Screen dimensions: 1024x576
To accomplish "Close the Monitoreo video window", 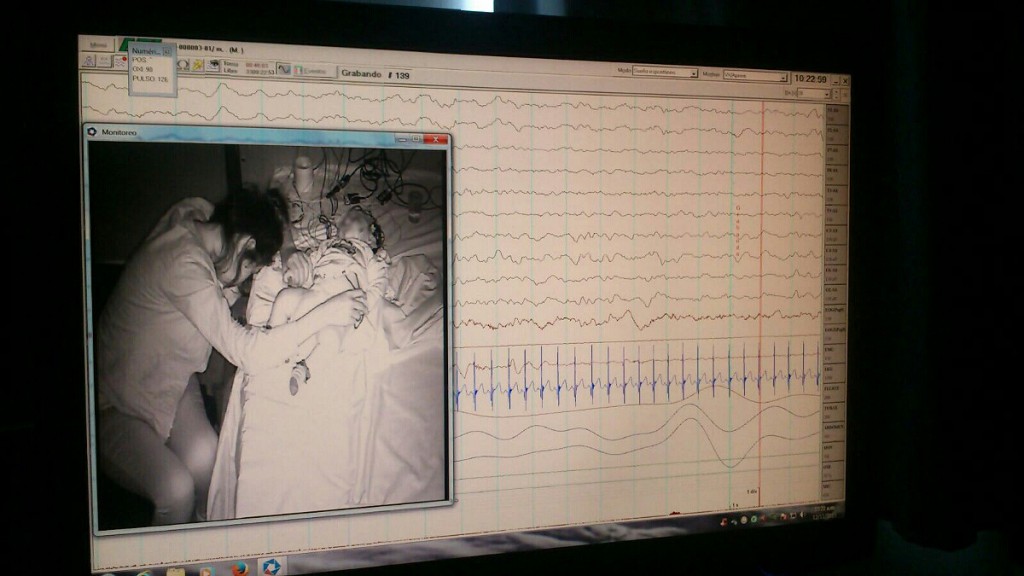I will (x=436, y=139).
